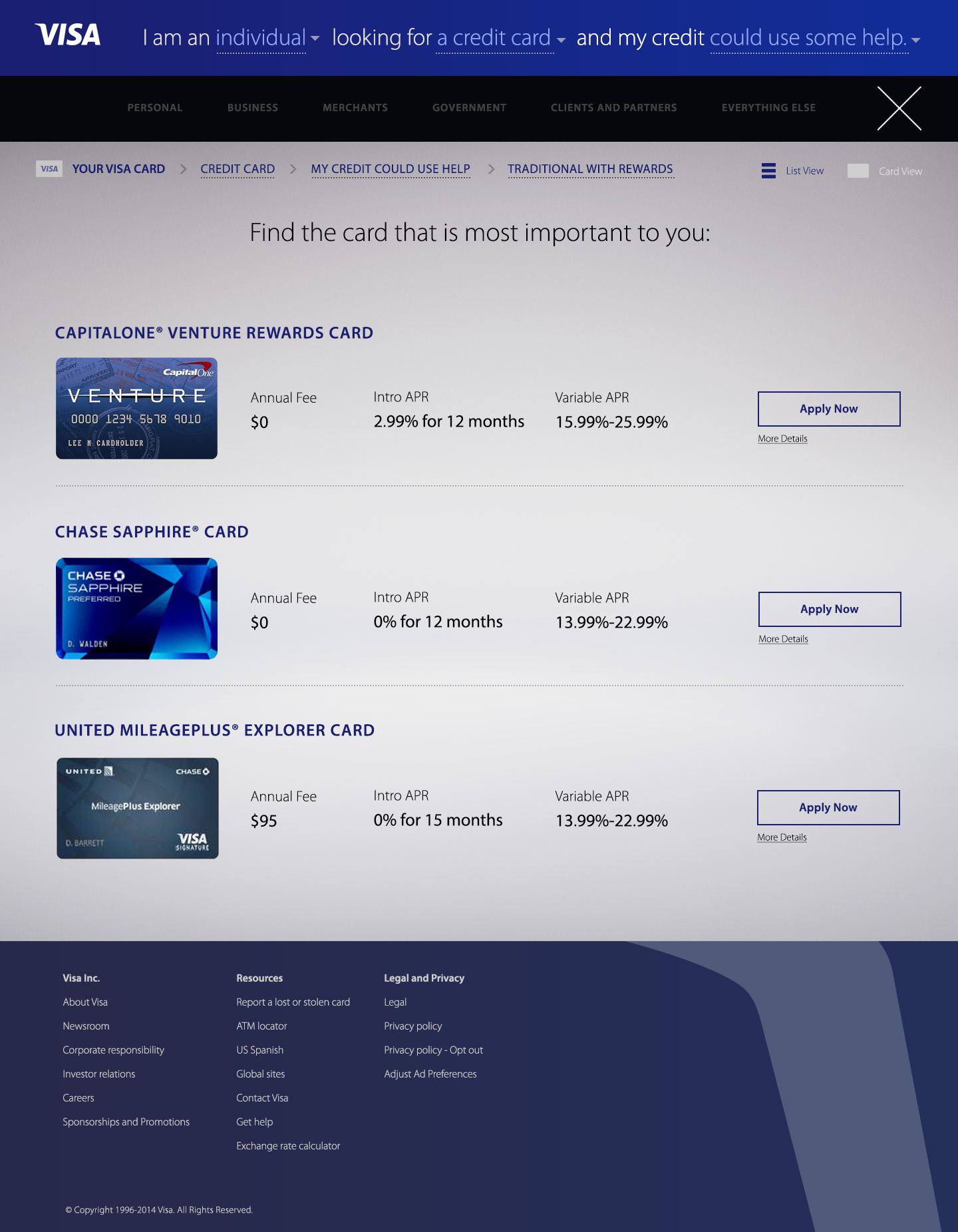Open More Details for United MileagePlus card
This screenshot has height=1232, width=958.
pyautogui.click(x=782, y=837)
